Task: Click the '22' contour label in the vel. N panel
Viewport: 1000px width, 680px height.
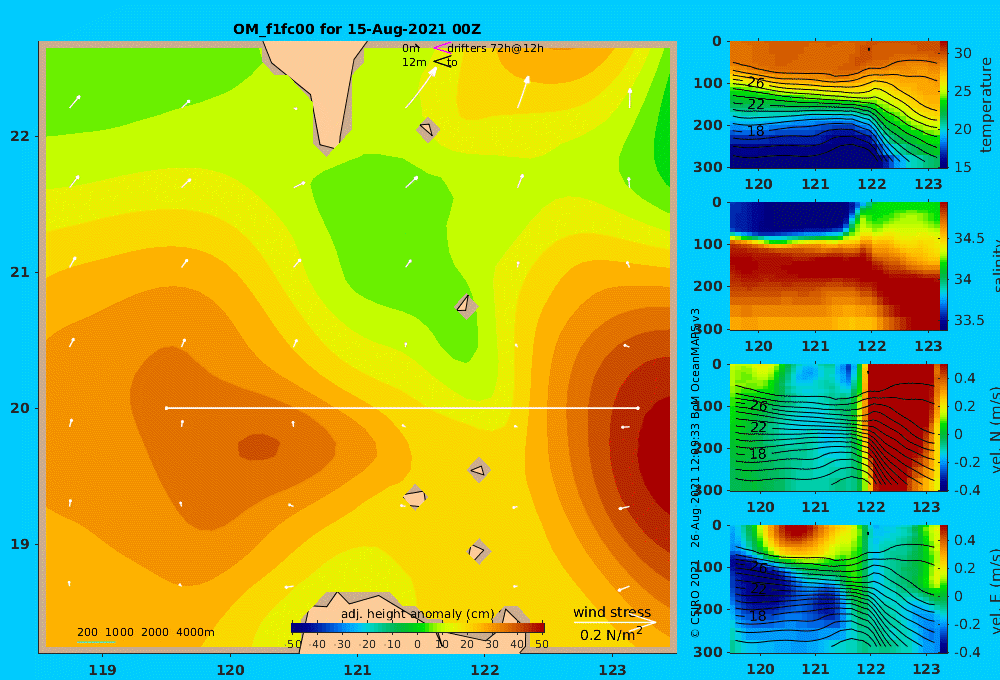Action: [x=758, y=427]
